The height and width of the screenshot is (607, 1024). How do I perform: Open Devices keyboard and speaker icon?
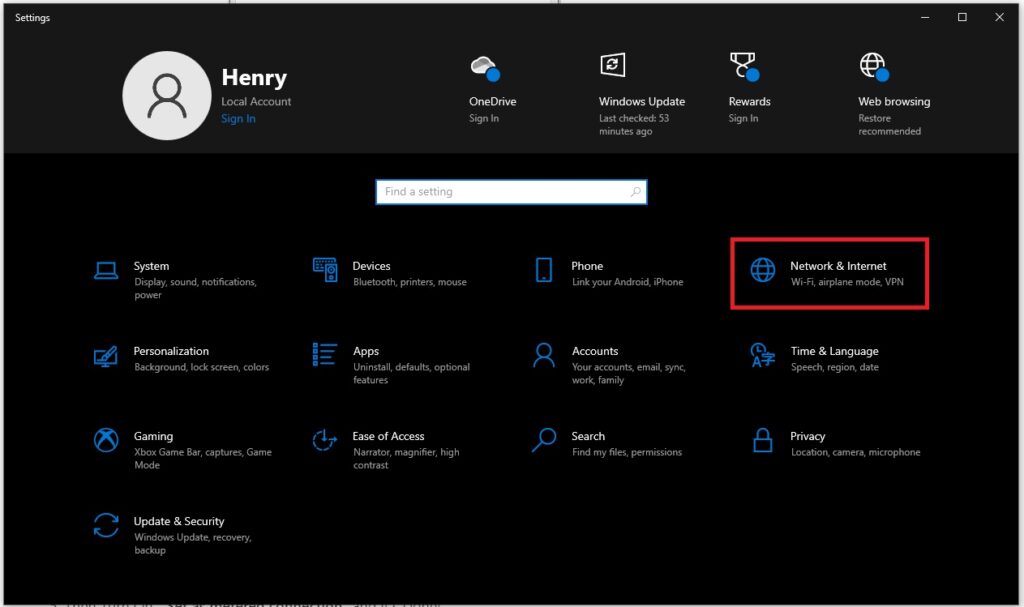(x=325, y=270)
